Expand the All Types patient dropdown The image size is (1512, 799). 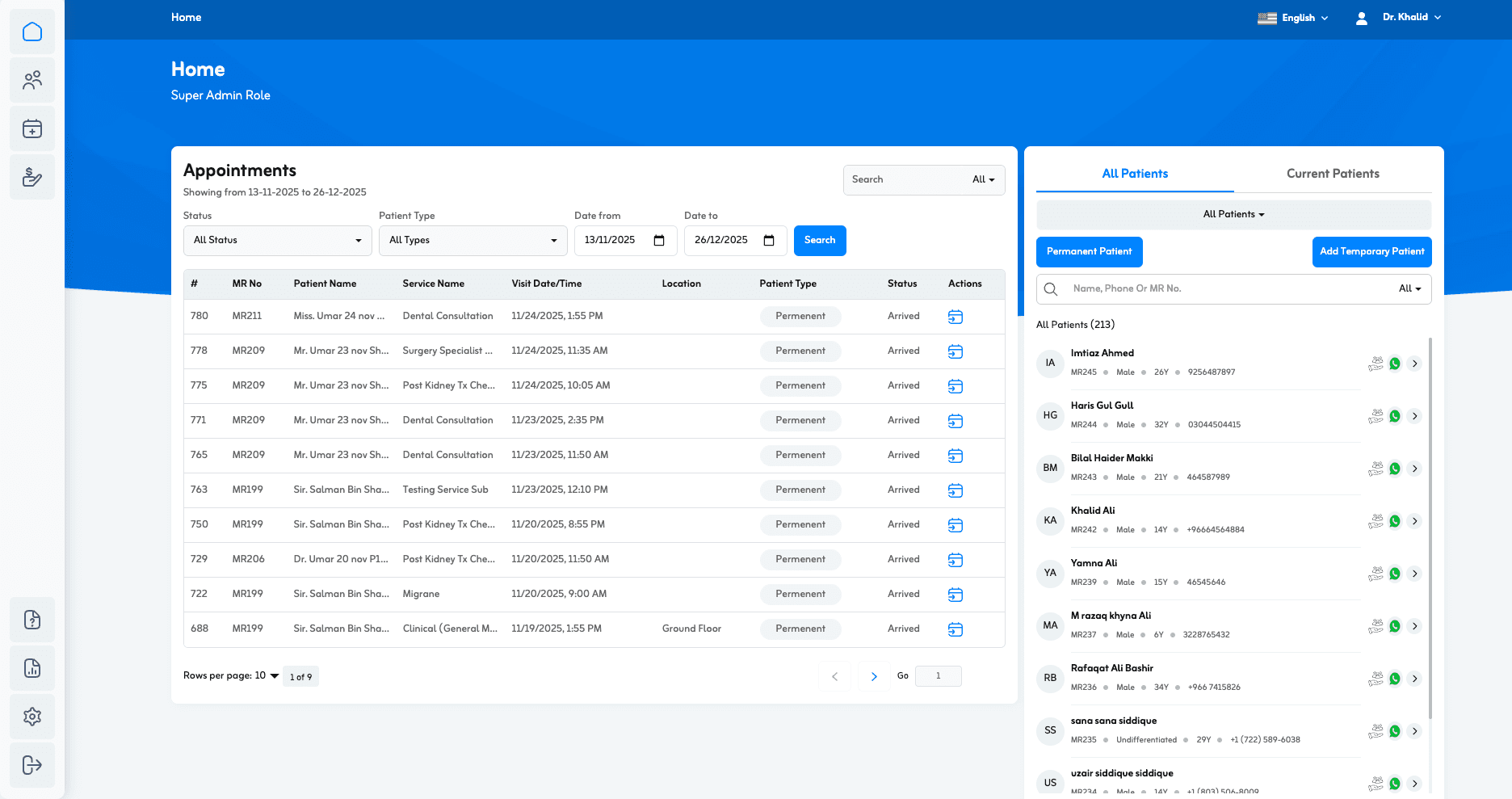pos(472,241)
